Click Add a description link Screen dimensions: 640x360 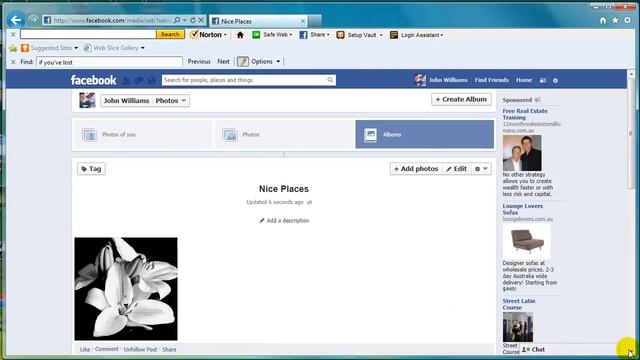tap(284, 220)
